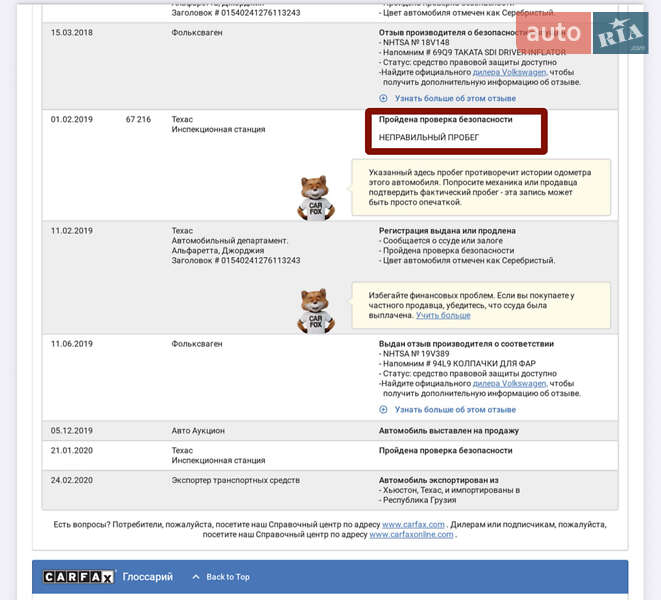The height and width of the screenshot is (600, 661).
Task: Select date 24.02.2020 row entry
Action: click(72, 480)
